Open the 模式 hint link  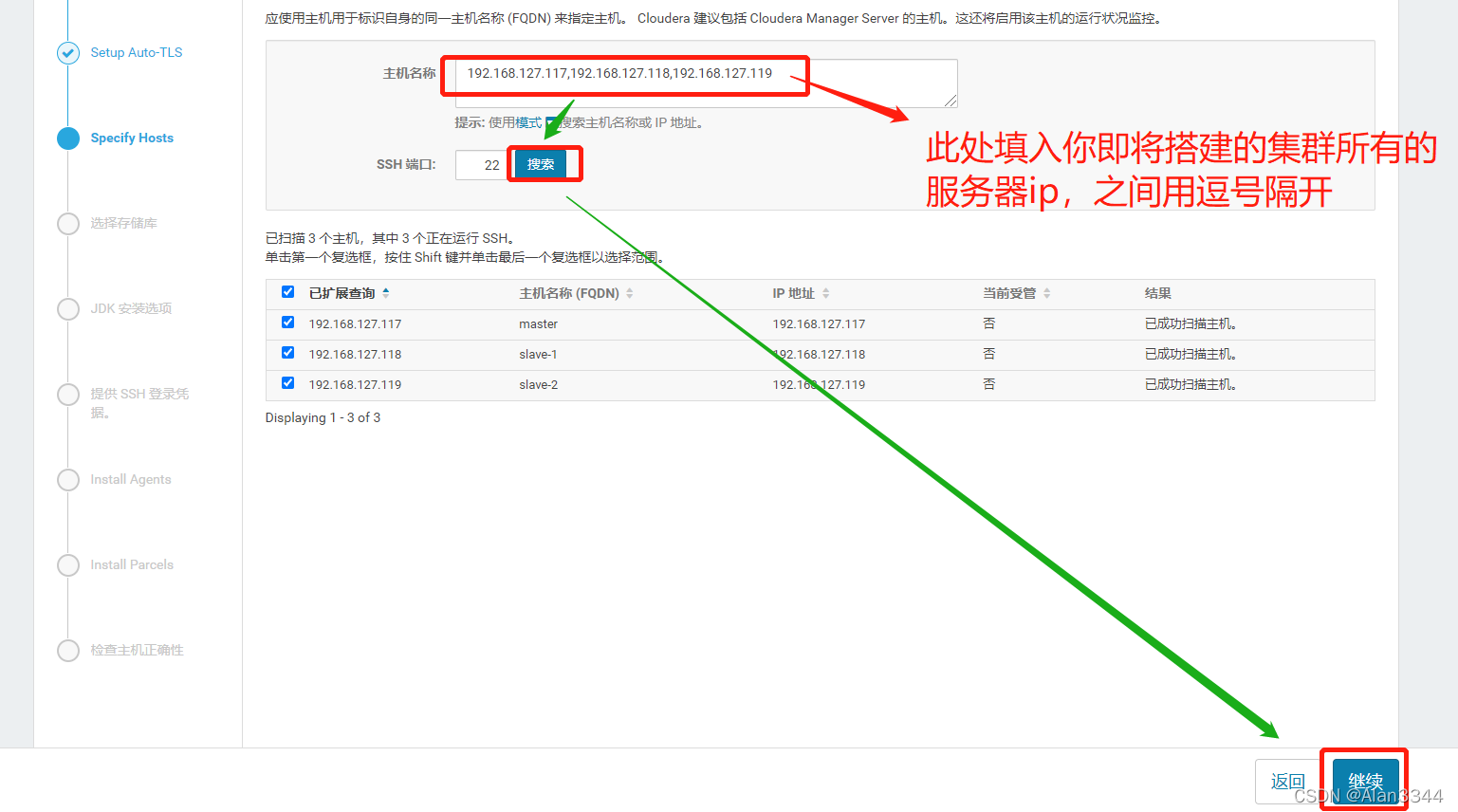pyautogui.click(x=528, y=122)
